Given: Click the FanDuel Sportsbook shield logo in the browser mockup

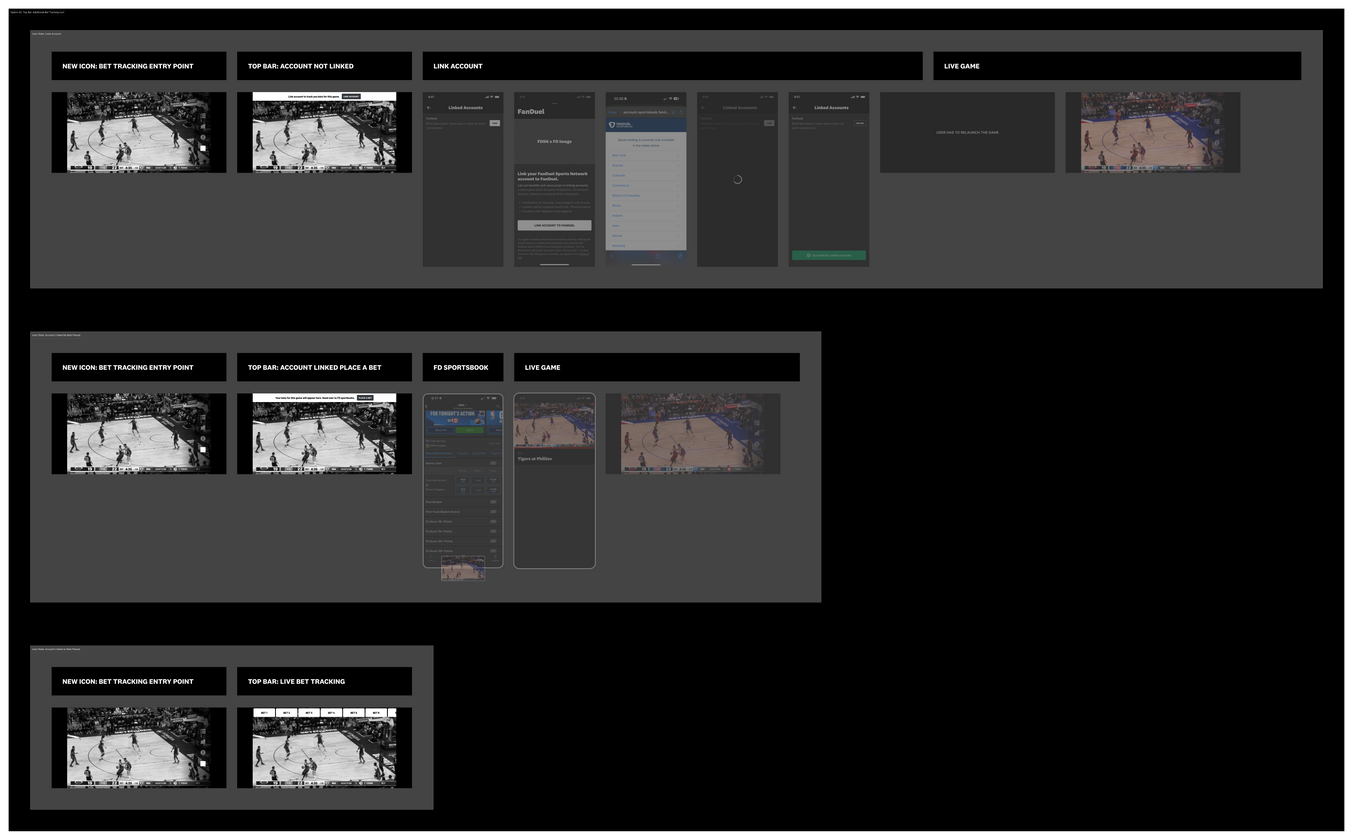Looking at the screenshot, I should [x=613, y=125].
